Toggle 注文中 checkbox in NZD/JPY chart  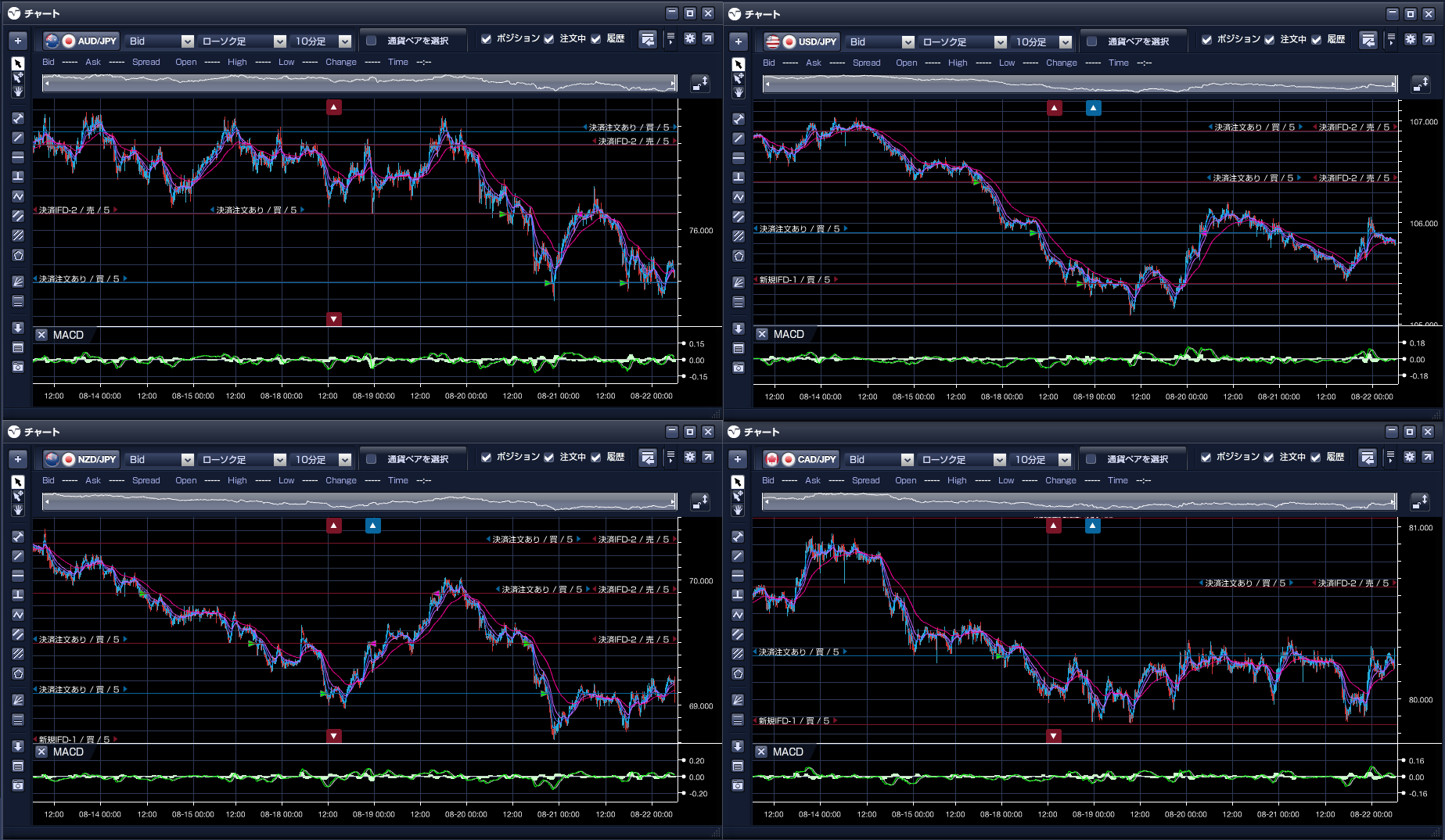point(549,458)
